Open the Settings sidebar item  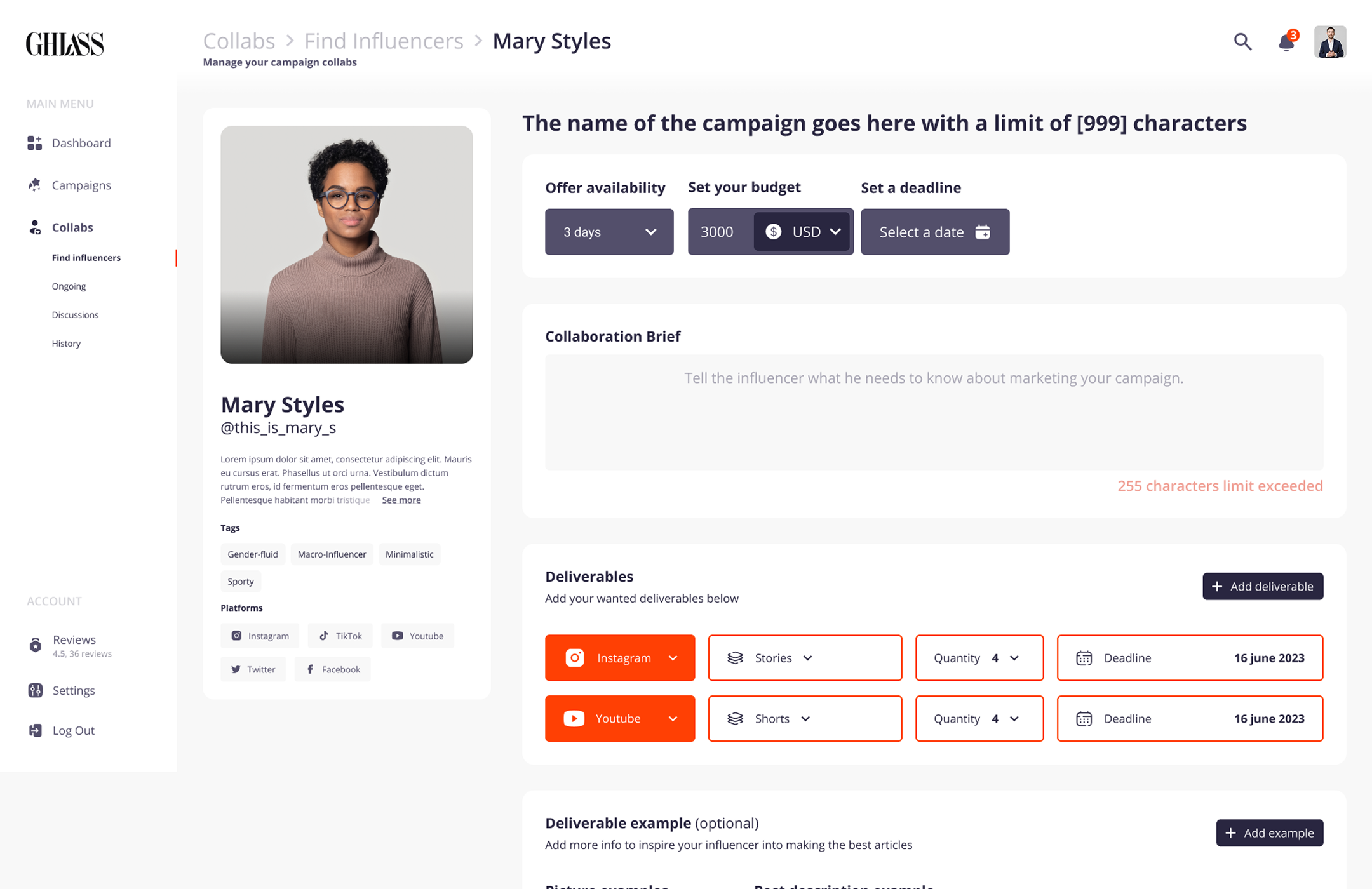click(73, 690)
